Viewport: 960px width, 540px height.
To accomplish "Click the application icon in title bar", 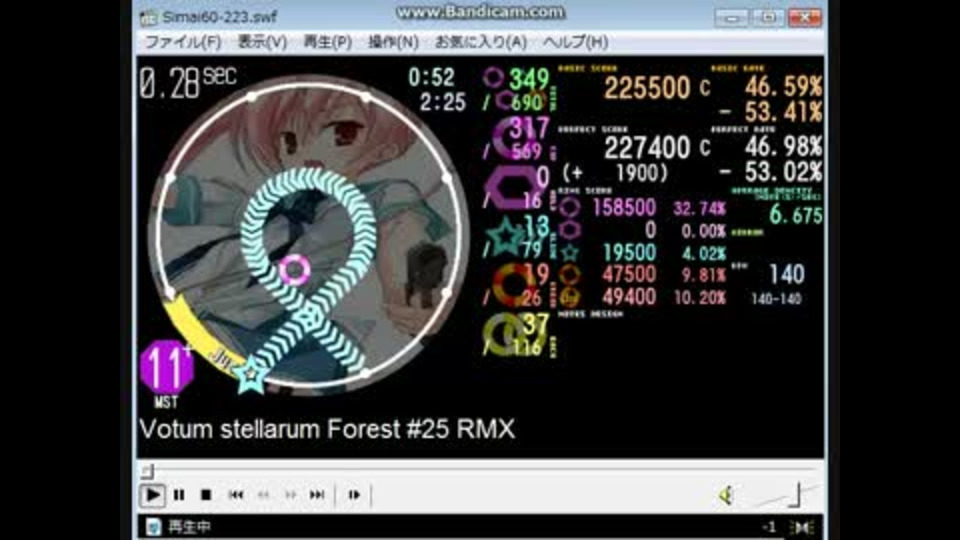I will pyautogui.click(x=148, y=17).
